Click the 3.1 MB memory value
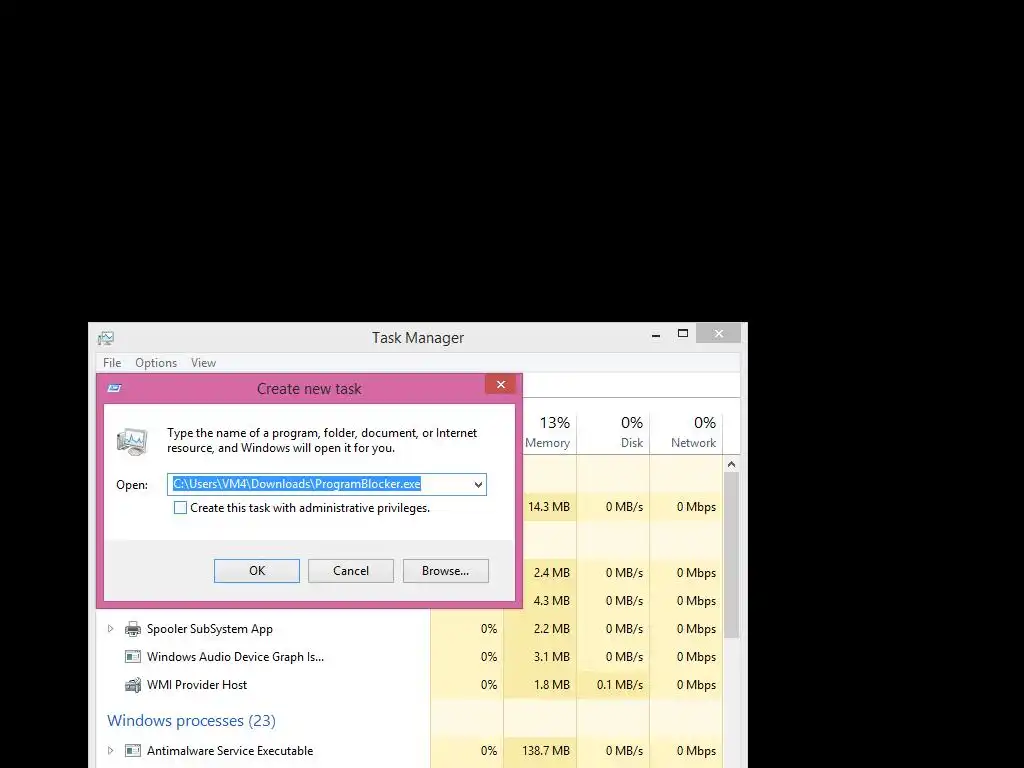 (552, 657)
